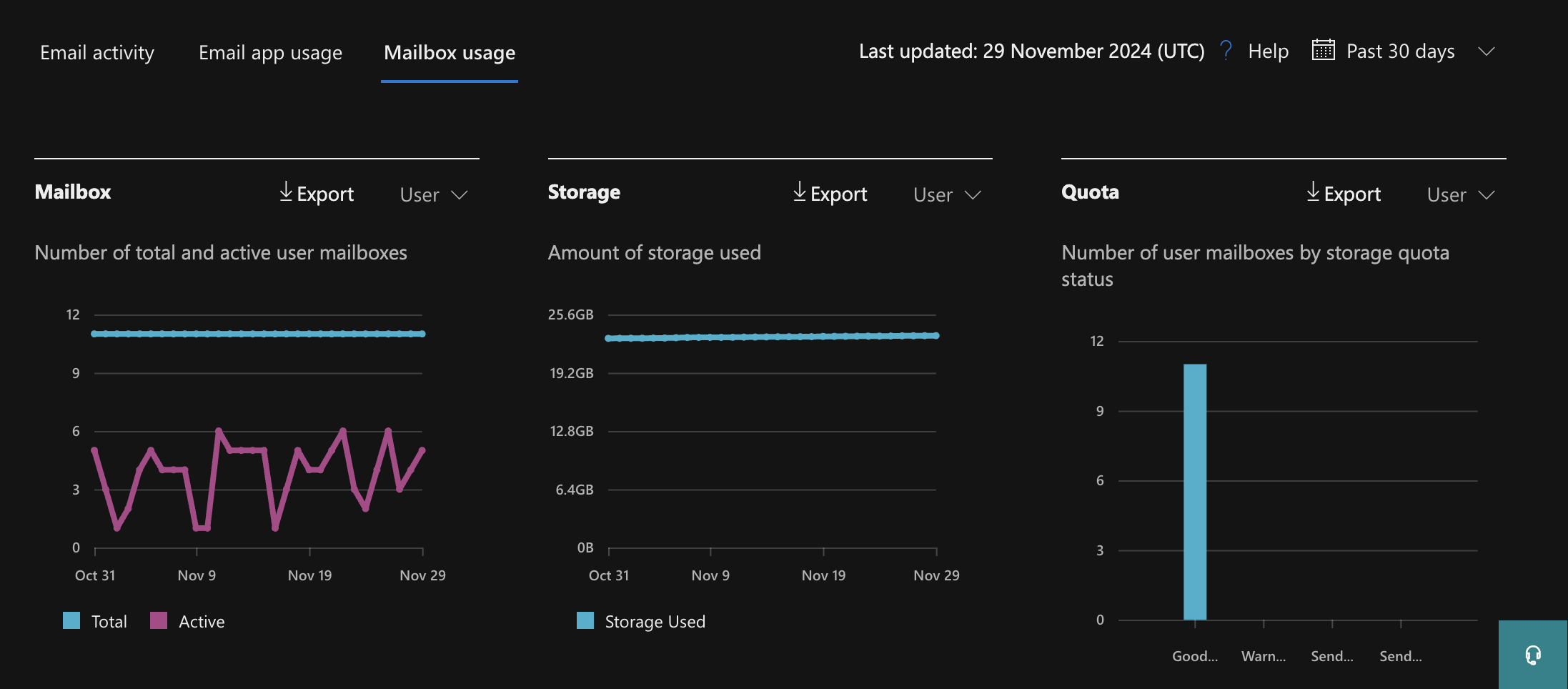This screenshot has height=689, width=1568.
Task: Open the Storage User dropdown
Action: 947,195
